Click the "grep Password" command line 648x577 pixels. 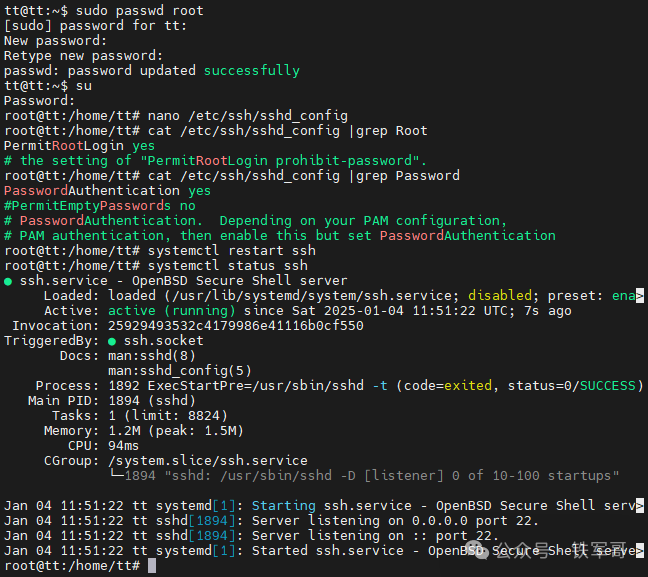(x=232, y=176)
